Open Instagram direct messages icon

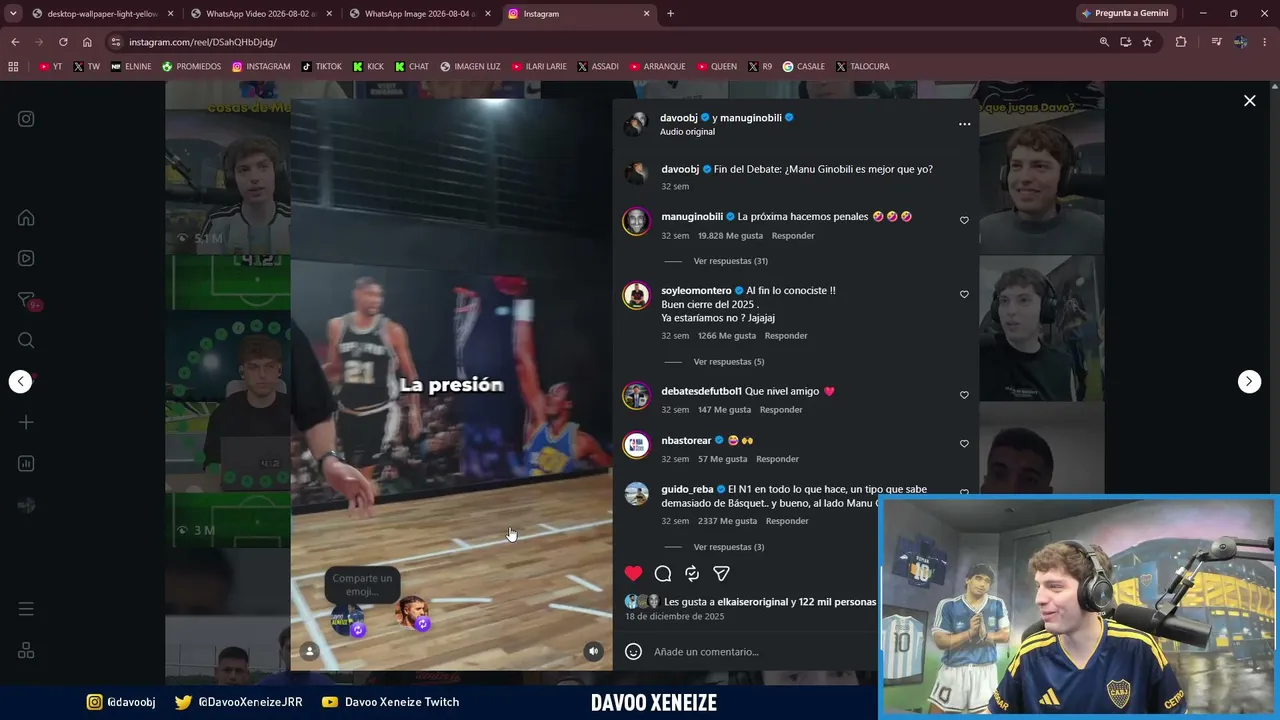click(26, 300)
